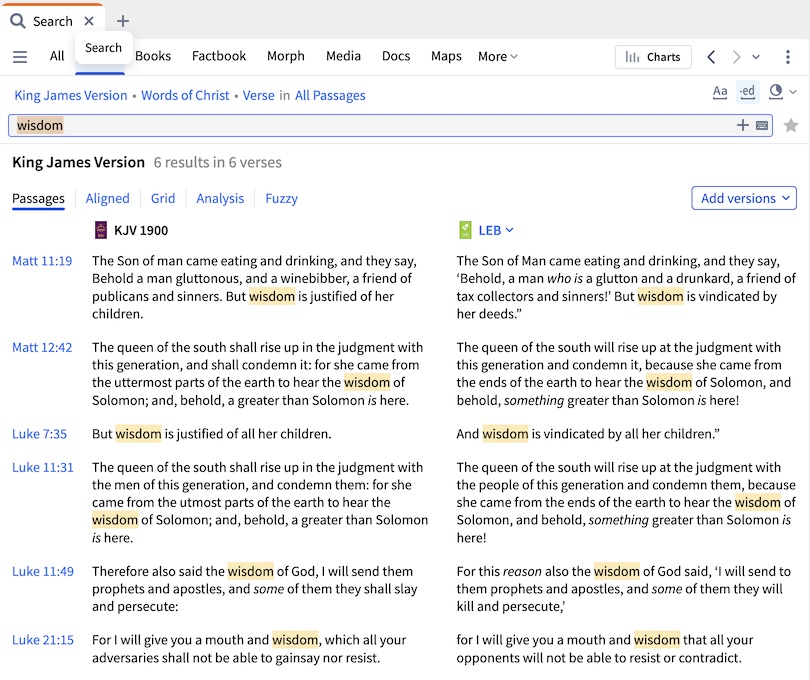Toggle Match case (Aa) option

pos(720,92)
